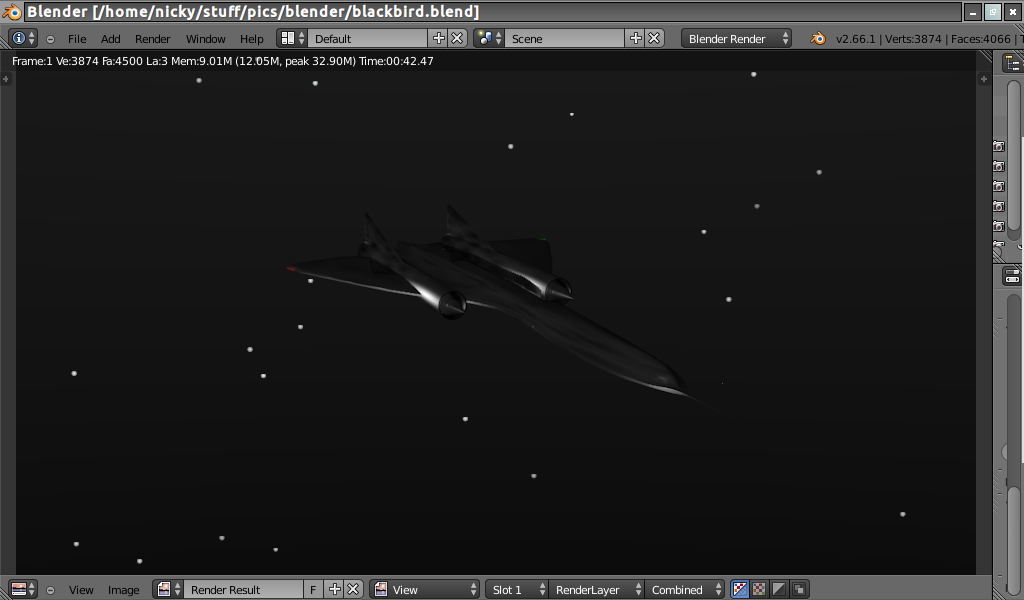Expand the Combined render pass dropdown
1024x600 pixels.
685,590
